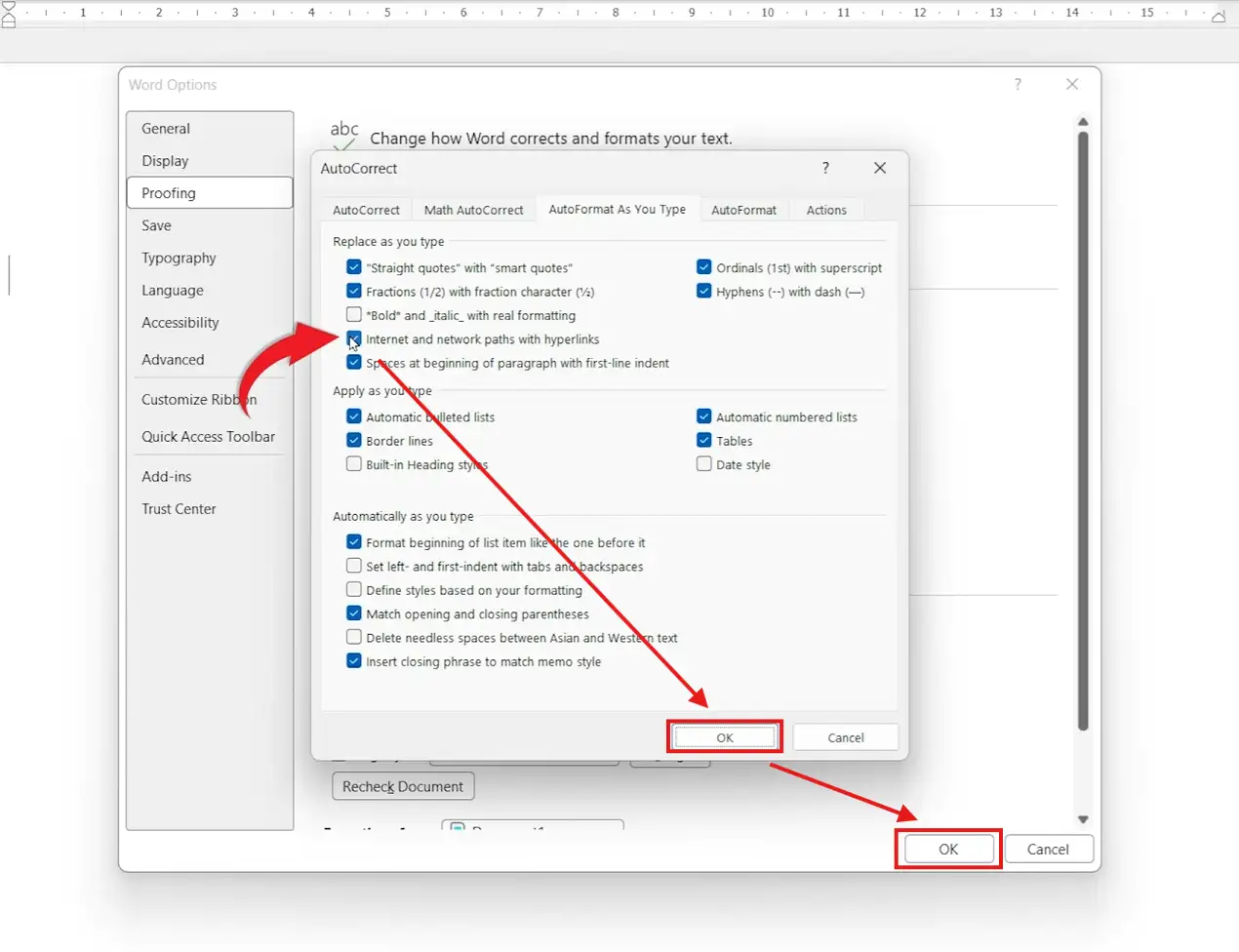1239x952 pixels.
Task: Open the Accessibility category
Action: 210,322
